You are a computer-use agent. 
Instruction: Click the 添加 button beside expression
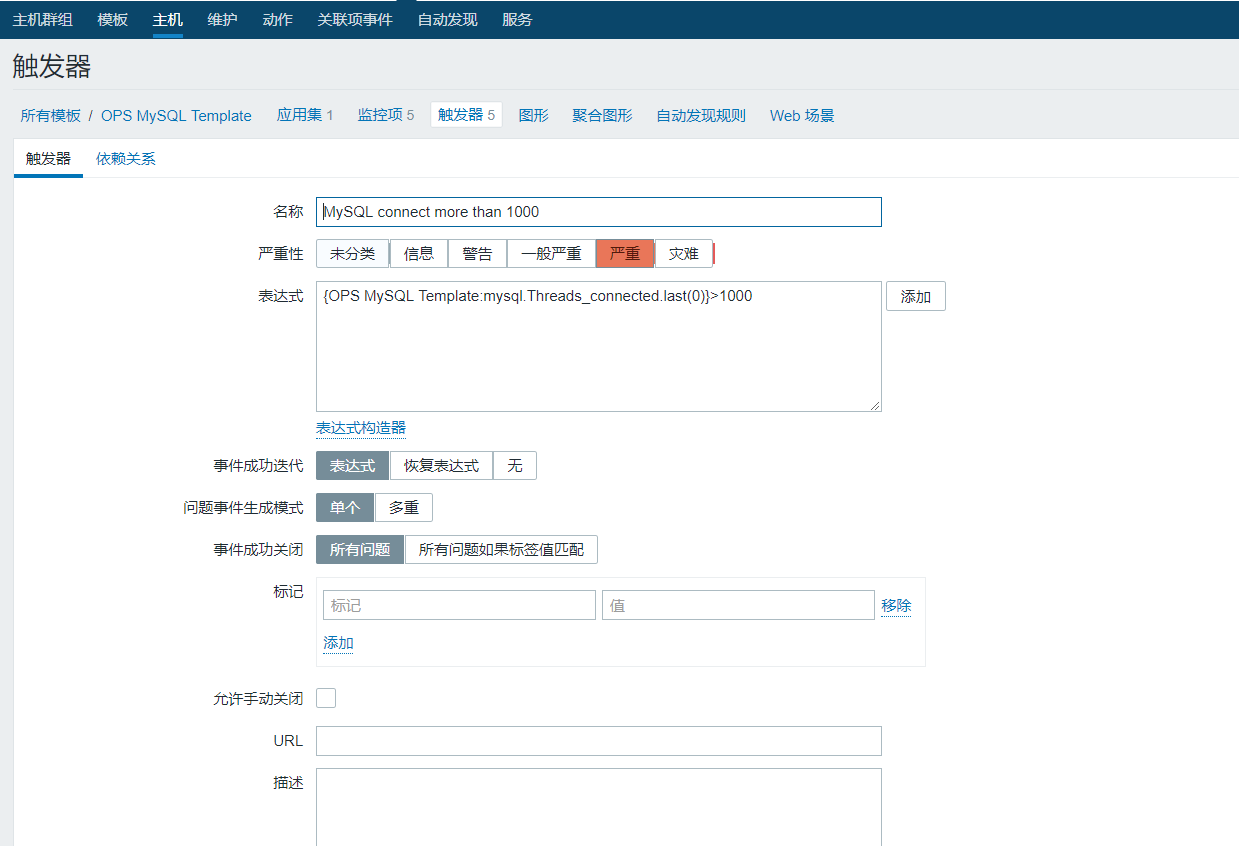[x=916, y=297]
